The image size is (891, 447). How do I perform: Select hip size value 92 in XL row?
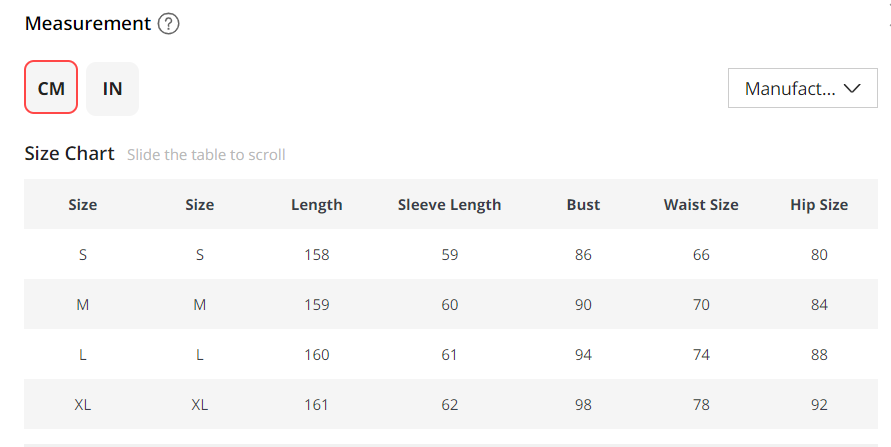(x=819, y=405)
